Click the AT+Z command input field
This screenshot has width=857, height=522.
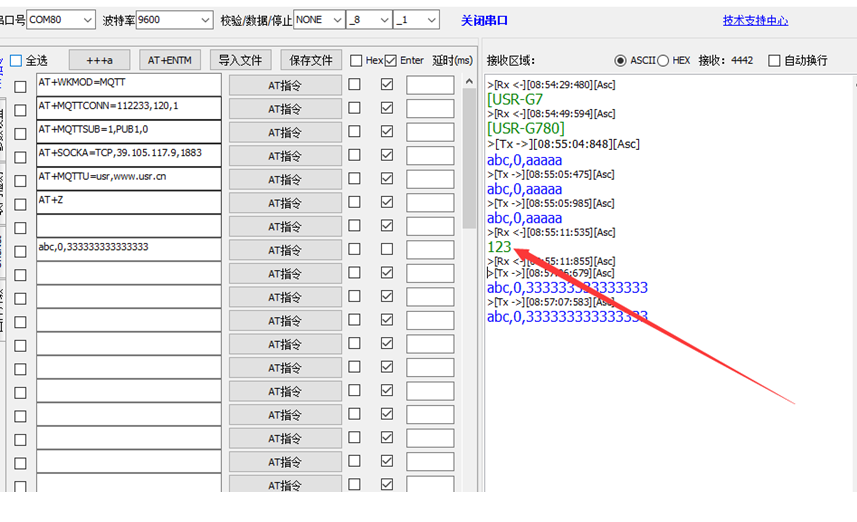coord(127,201)
